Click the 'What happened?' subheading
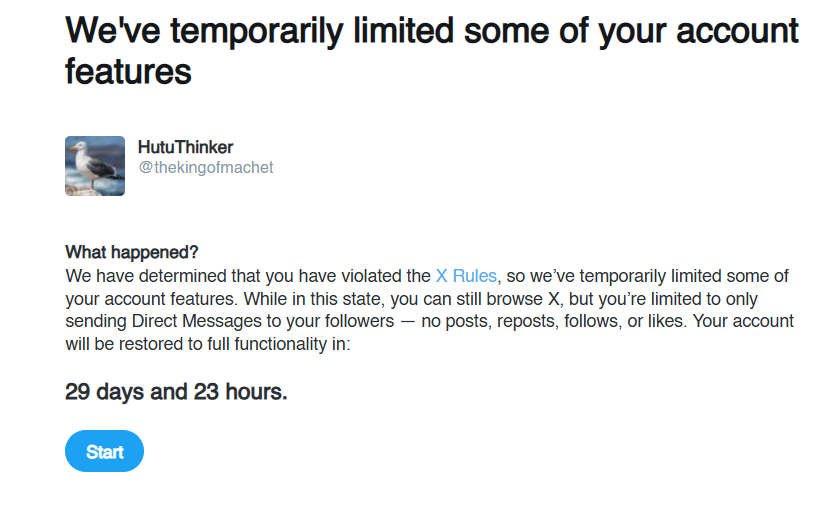Screen dimensions: 828x516 (x=131, y=252)
